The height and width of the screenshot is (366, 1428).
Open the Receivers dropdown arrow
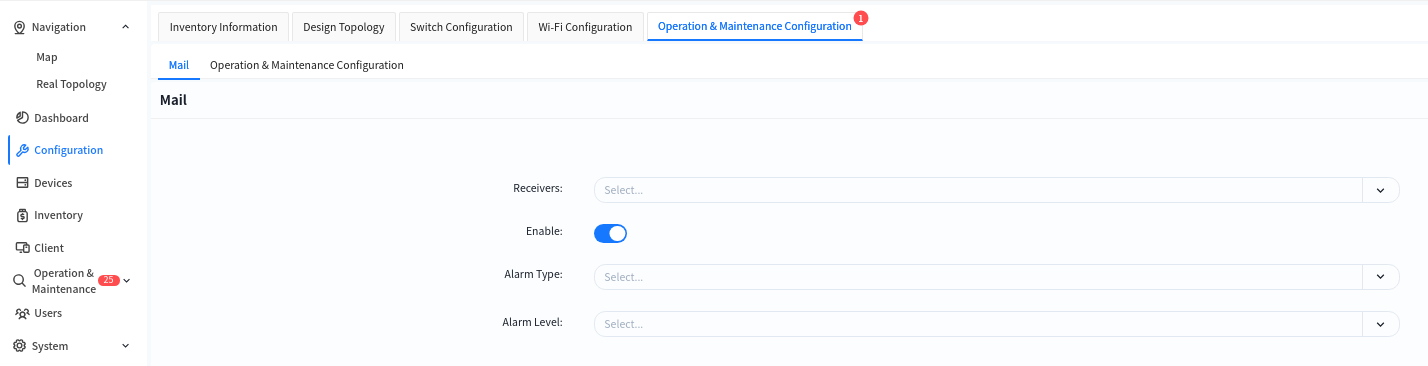(1380, 190)
